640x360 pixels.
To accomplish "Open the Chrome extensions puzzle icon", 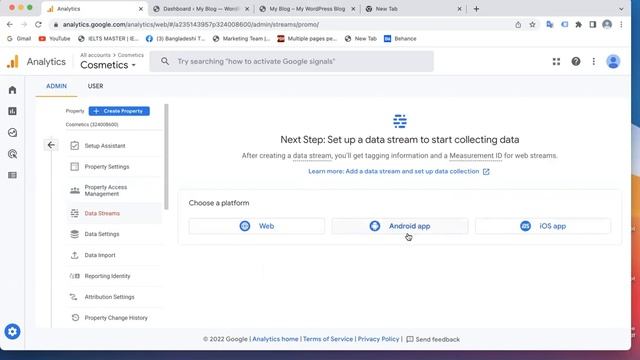I will [578, 24].
